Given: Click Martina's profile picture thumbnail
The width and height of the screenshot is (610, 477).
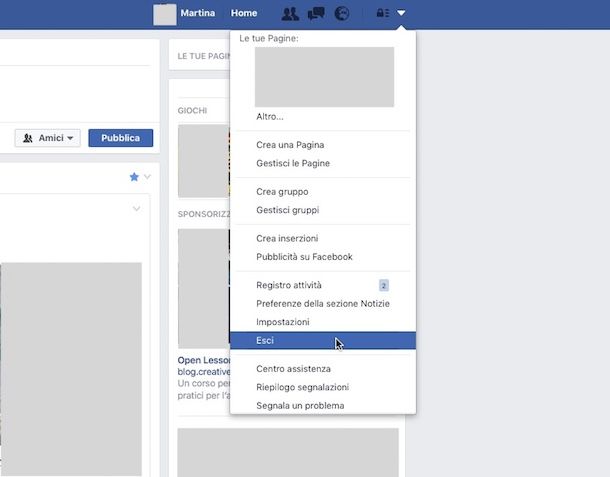Looking at the screenshot, I should pyautogui.click(x=165, y=14).
